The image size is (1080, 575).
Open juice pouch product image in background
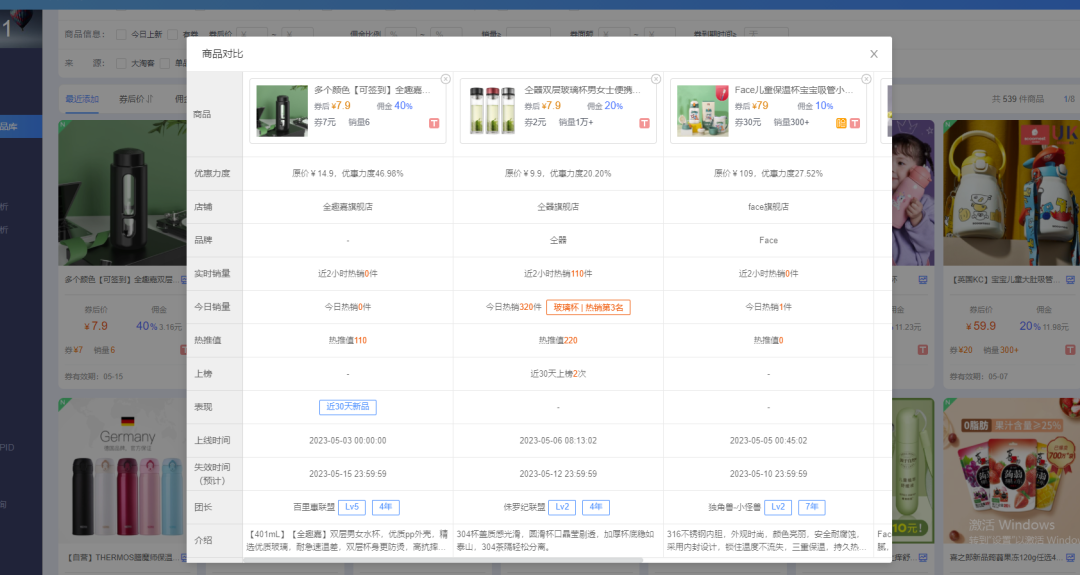(x=1011, y=472)
